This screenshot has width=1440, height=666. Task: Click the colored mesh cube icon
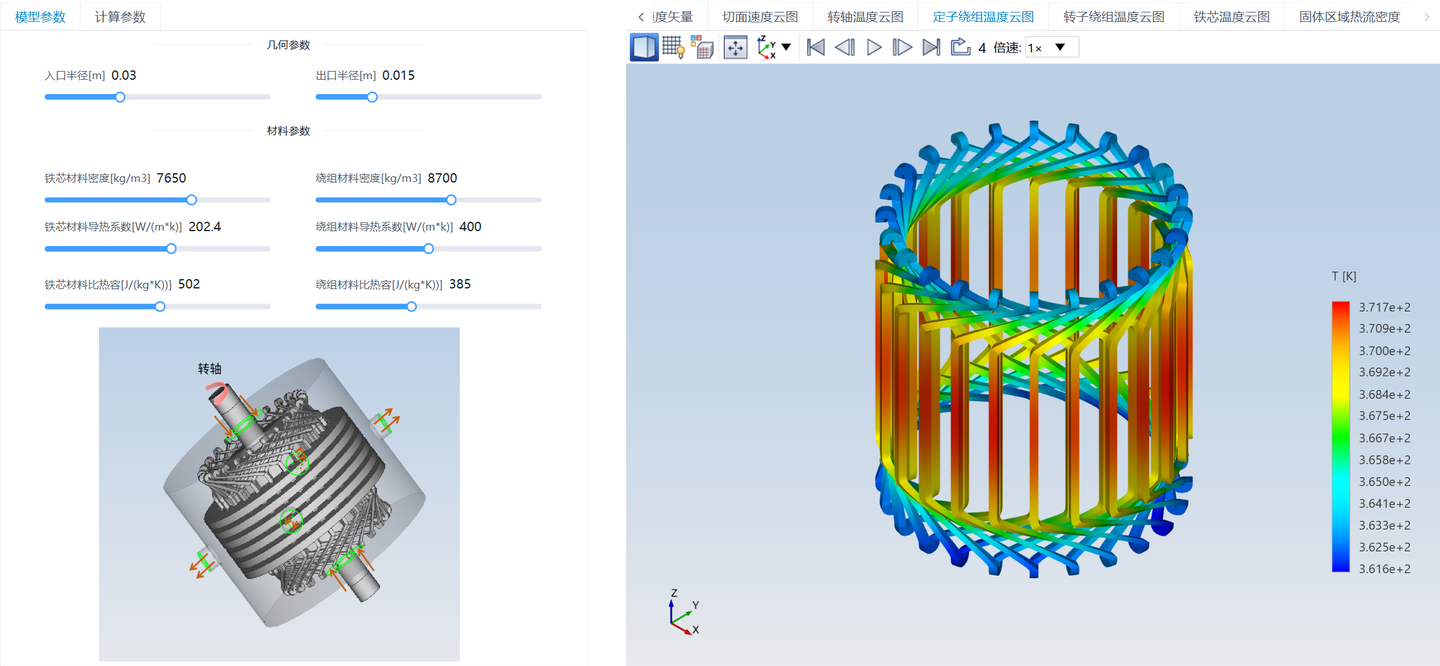point(702,47)
